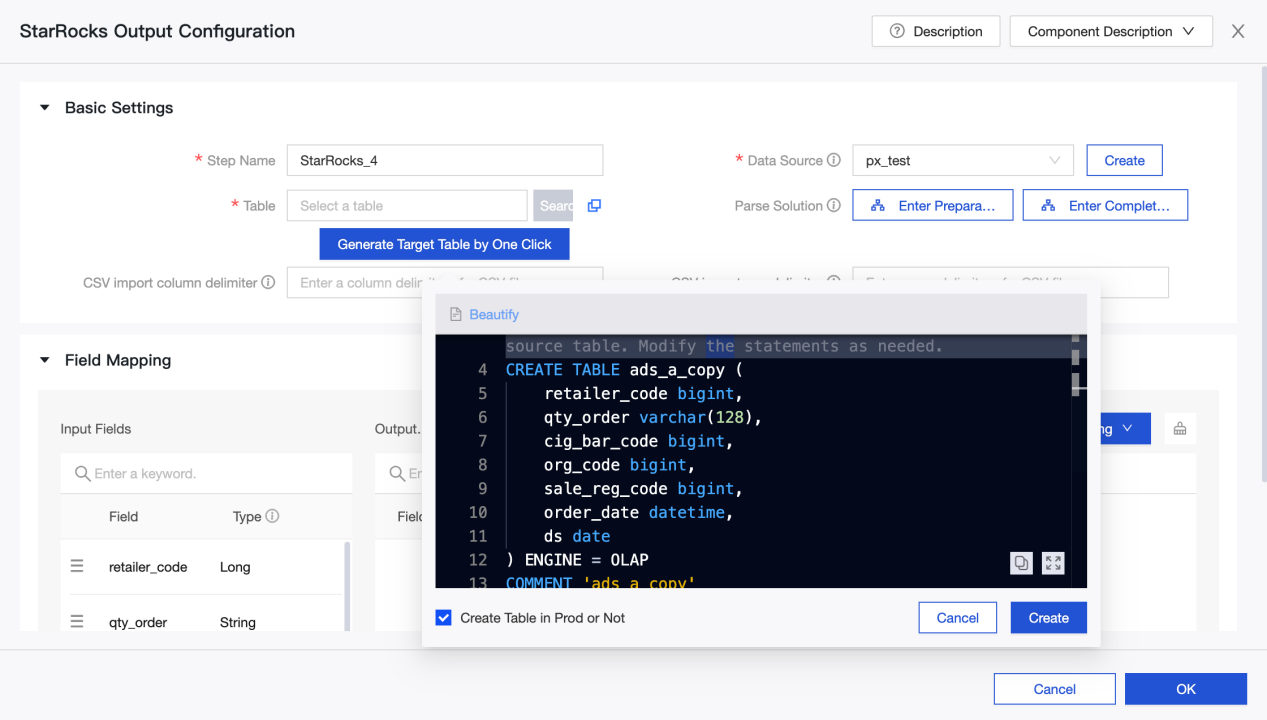The width and height of the screenshot is (1267, 720).
Task: Open the Component Description dropdown
Action: (x=1110, y=32)
